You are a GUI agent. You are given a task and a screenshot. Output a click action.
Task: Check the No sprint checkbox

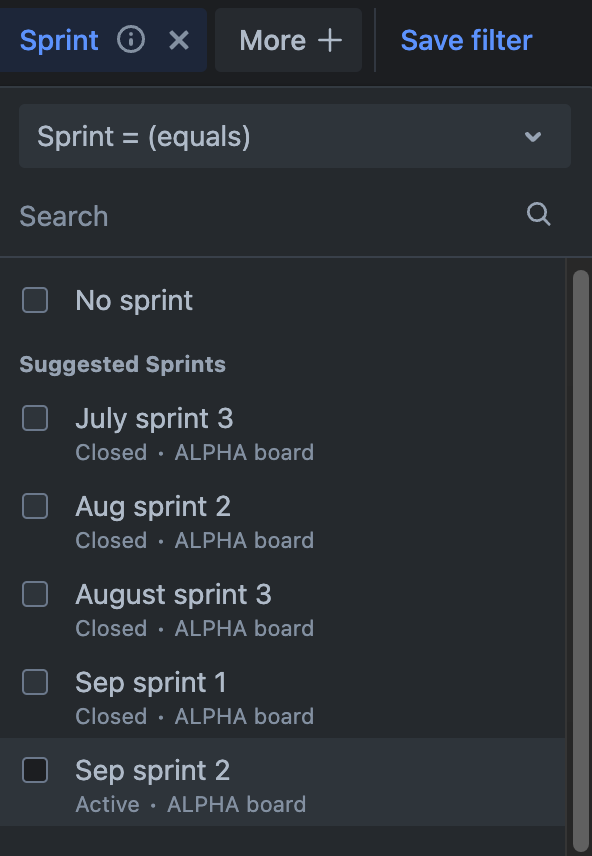tap(35, 300)
